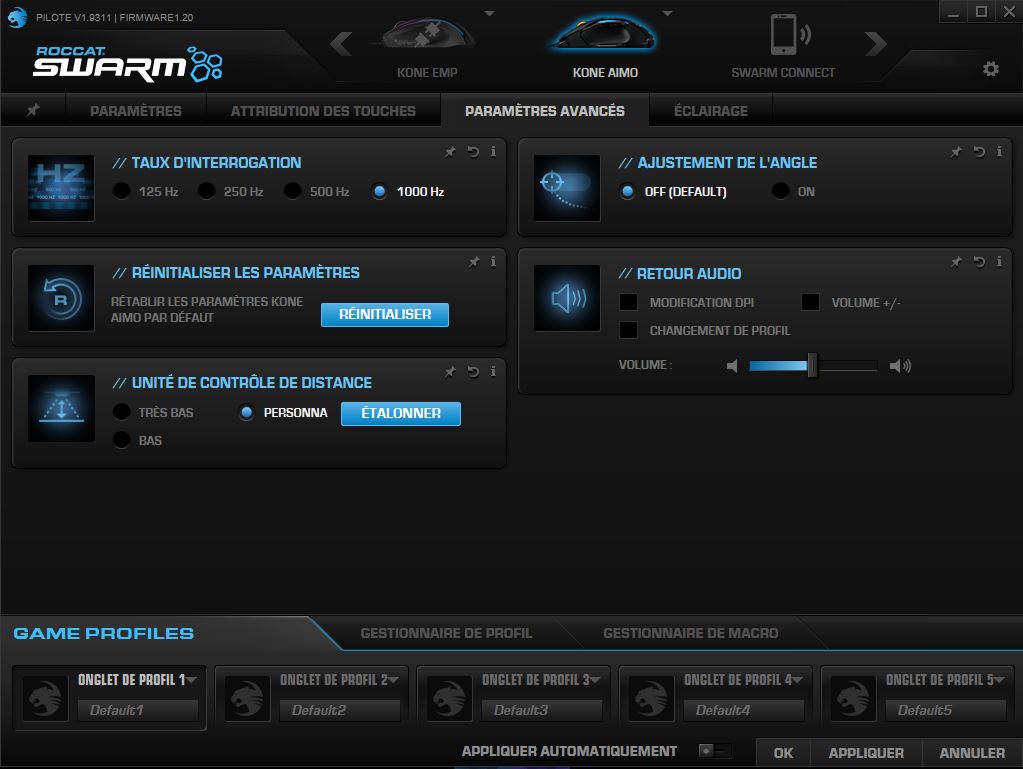Pin the Unité de contrôle de distance panel
1023x769 pixels.
[x=450, y=372]
